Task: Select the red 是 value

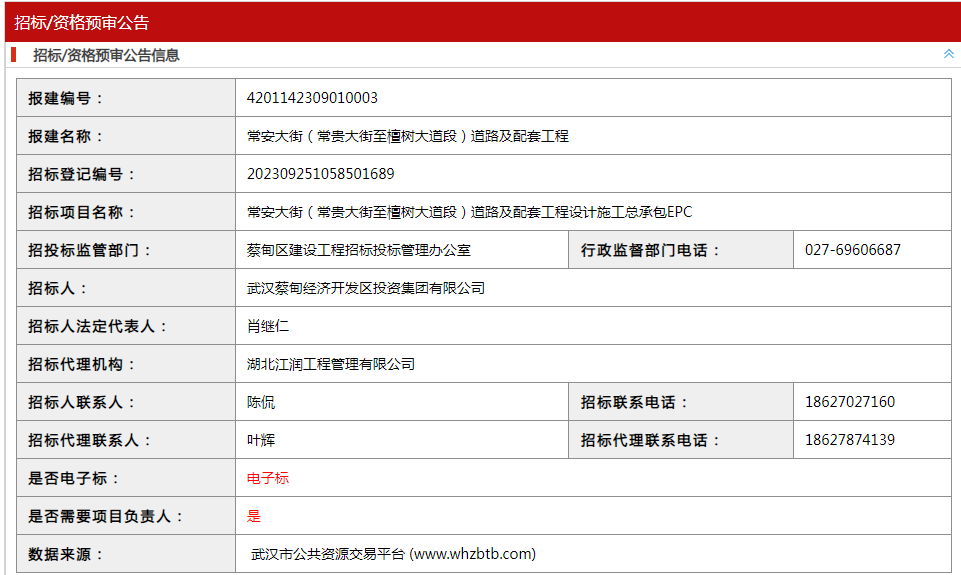Action: [x=254, y=516]
